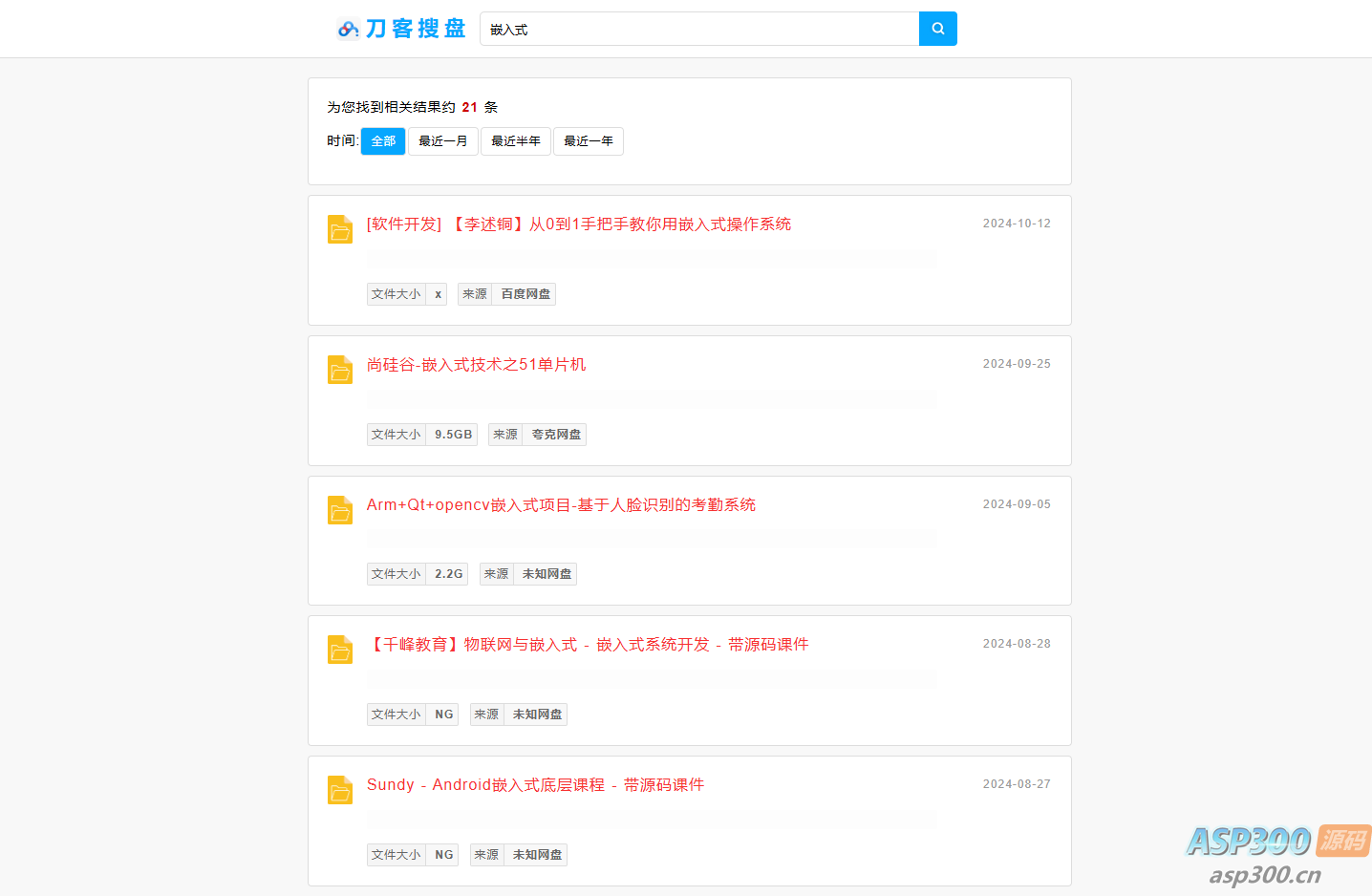Click the blue search magnifier button
The width and height of the screenshot is (1372, 896).
pos(937,29)
